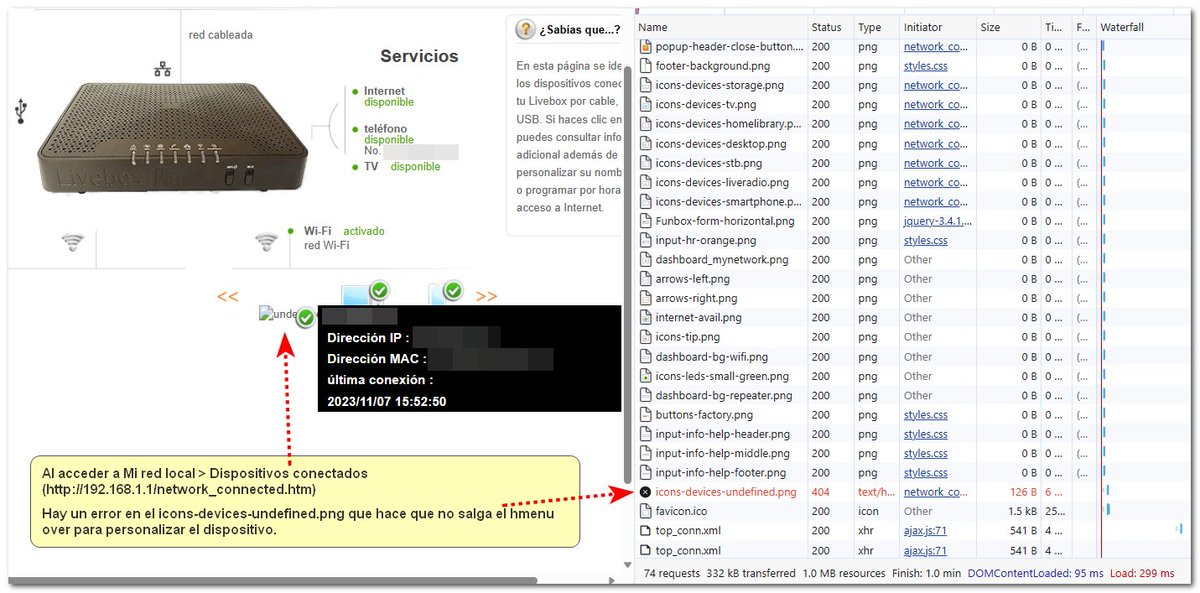Viewport: 1200px width, 593px height.
Task: Click the Wi-Fi icon beside 'Wi-Fi activado'
Action: pyautogui.click(x=266, y=241)
